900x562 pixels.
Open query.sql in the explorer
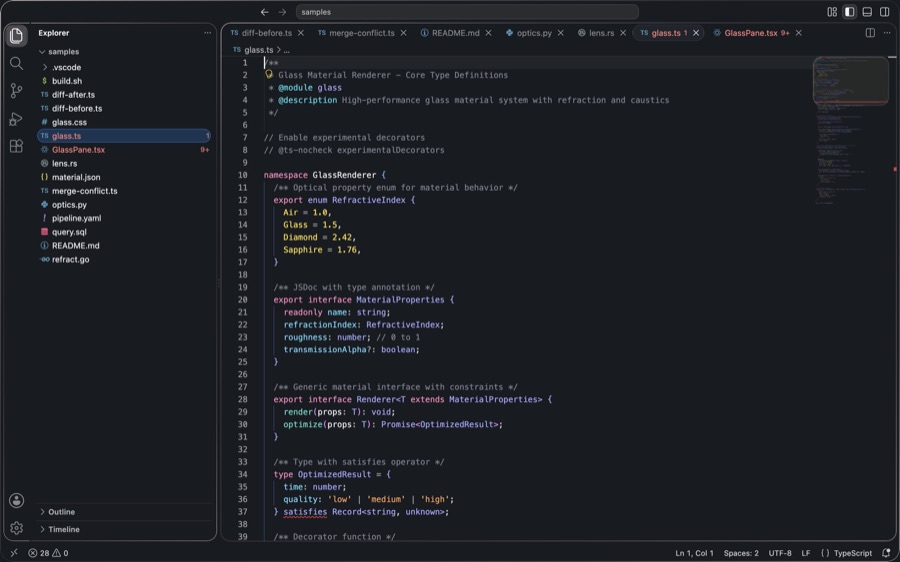pyautogui.click(x=124, y=232)
